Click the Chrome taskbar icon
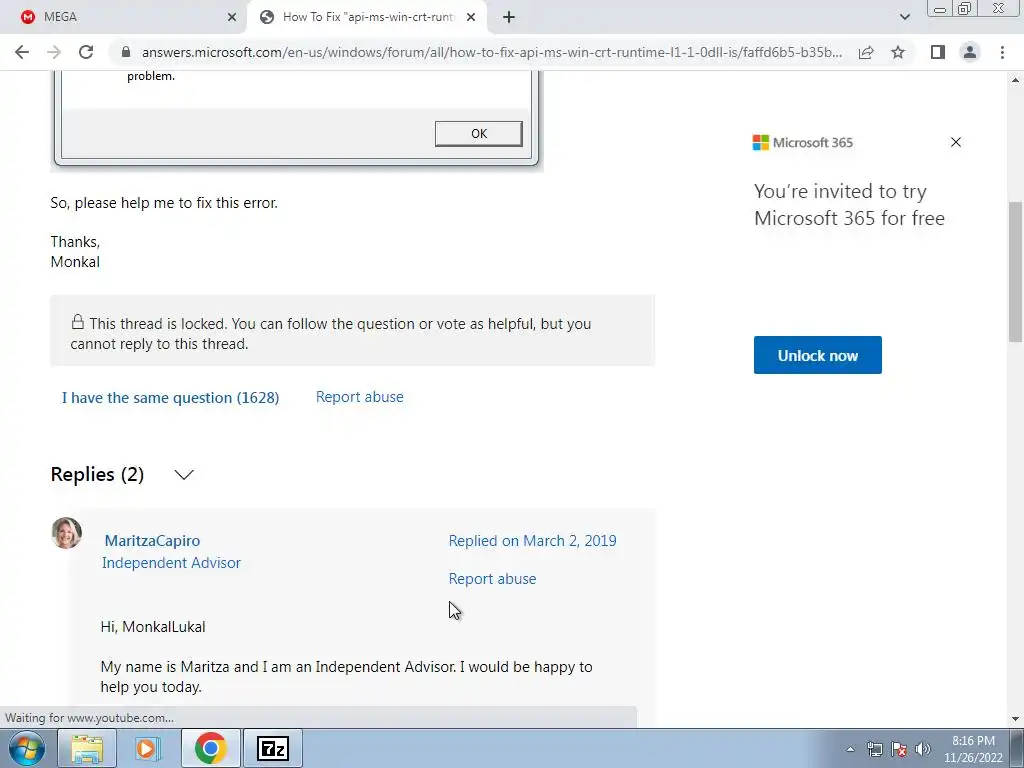The width and height of the screenshot is (1024, 768). 210,748
